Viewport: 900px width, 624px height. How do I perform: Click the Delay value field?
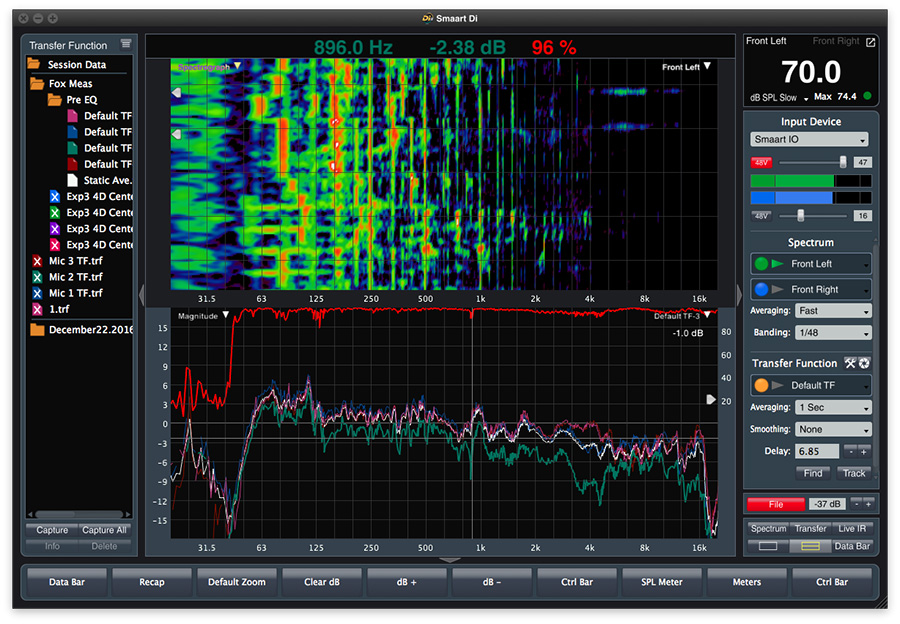(817, 451)
